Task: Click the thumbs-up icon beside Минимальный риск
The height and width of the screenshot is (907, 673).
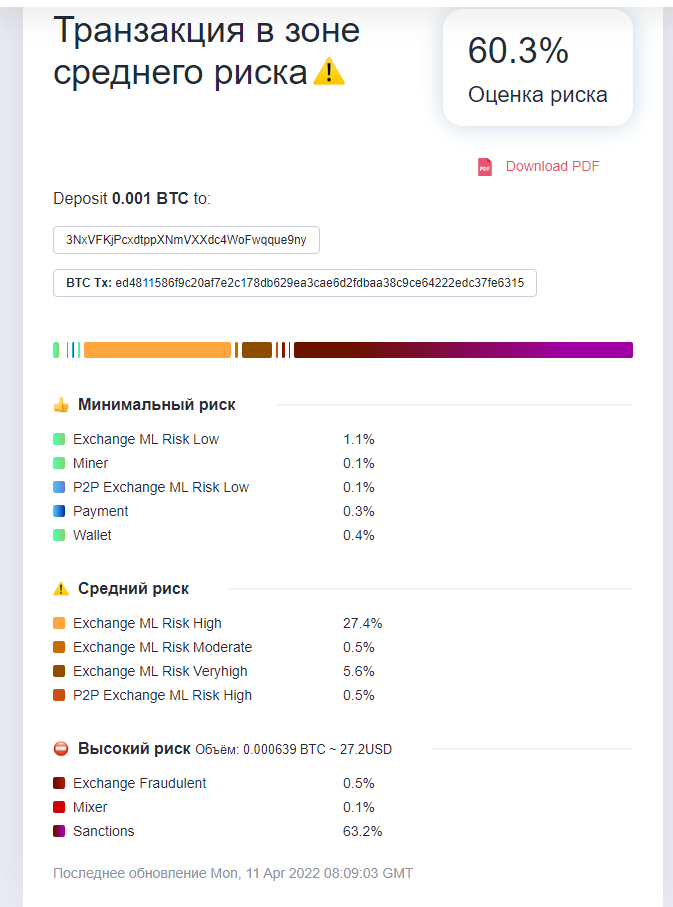Action: pos(61,405)
